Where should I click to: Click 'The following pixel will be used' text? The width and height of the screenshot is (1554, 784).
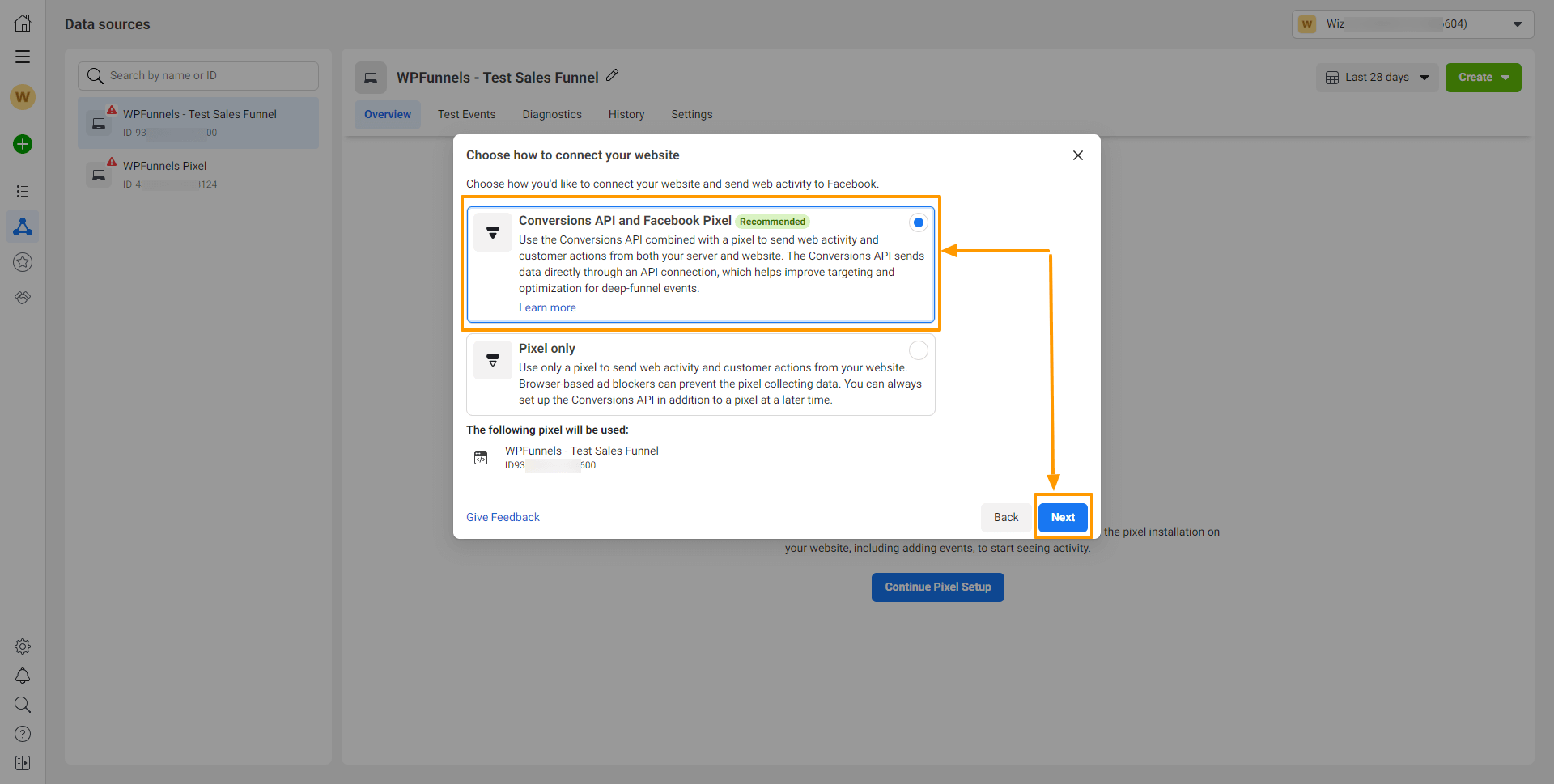547,430
